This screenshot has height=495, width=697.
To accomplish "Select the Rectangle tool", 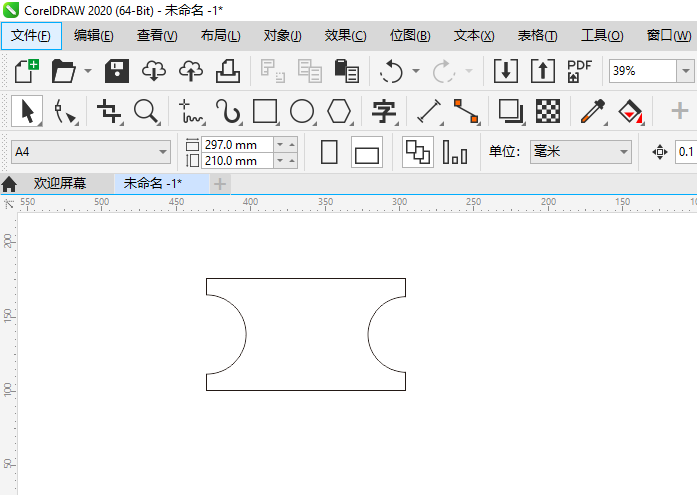I will pyautogui.click(x=265, y=111).
